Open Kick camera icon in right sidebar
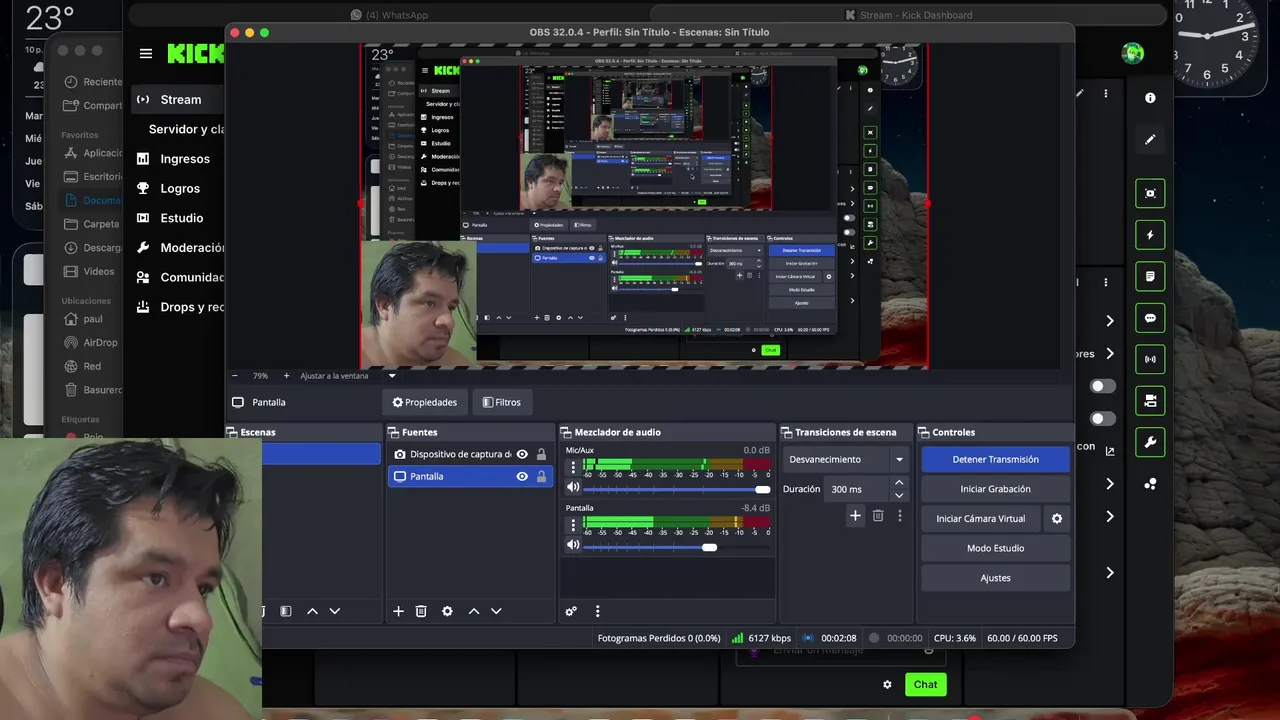 click(x=1150, y=401)
